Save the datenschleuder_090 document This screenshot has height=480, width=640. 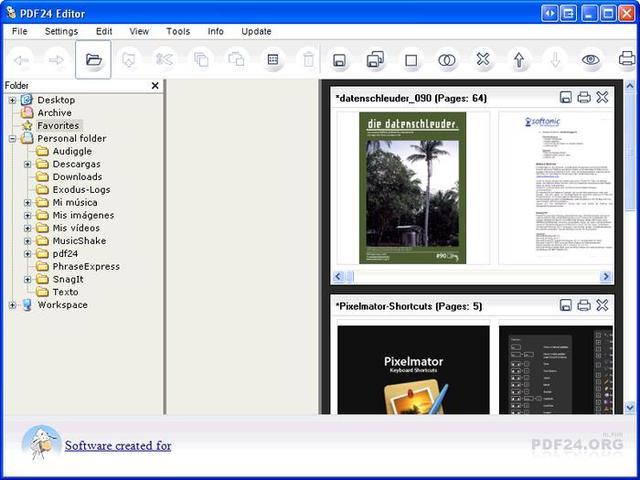(x=565, y=98)
